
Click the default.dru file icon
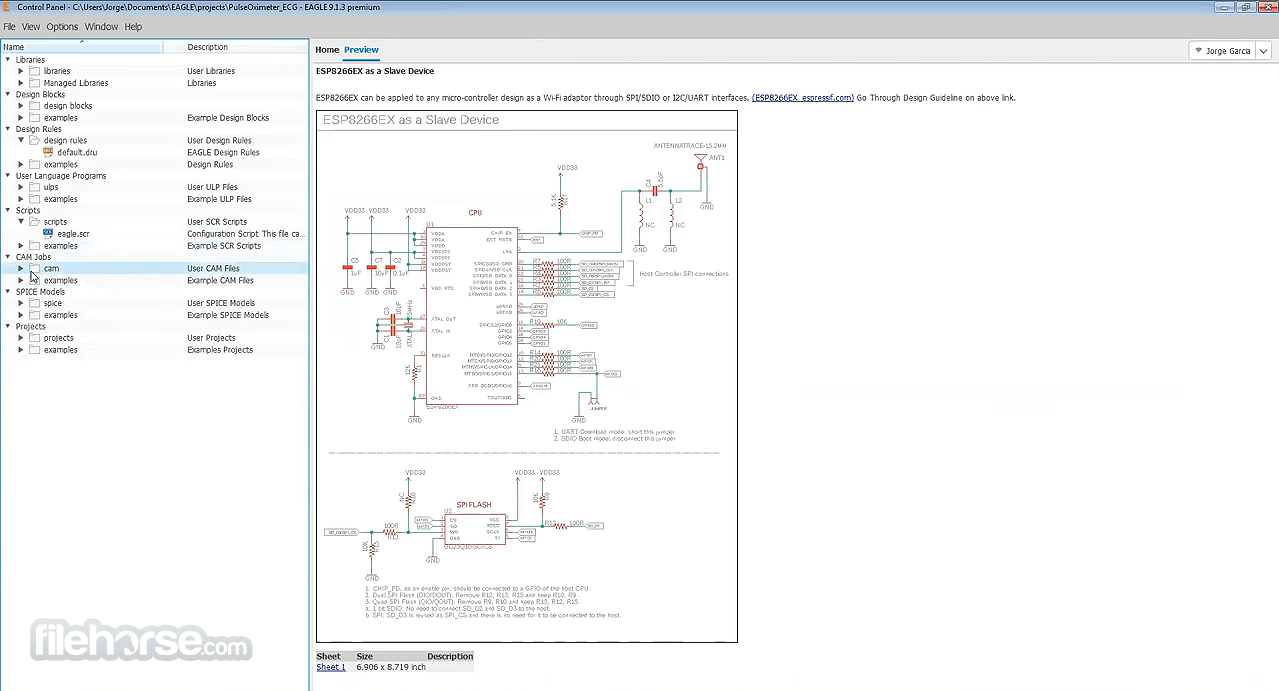click(48, 152)
